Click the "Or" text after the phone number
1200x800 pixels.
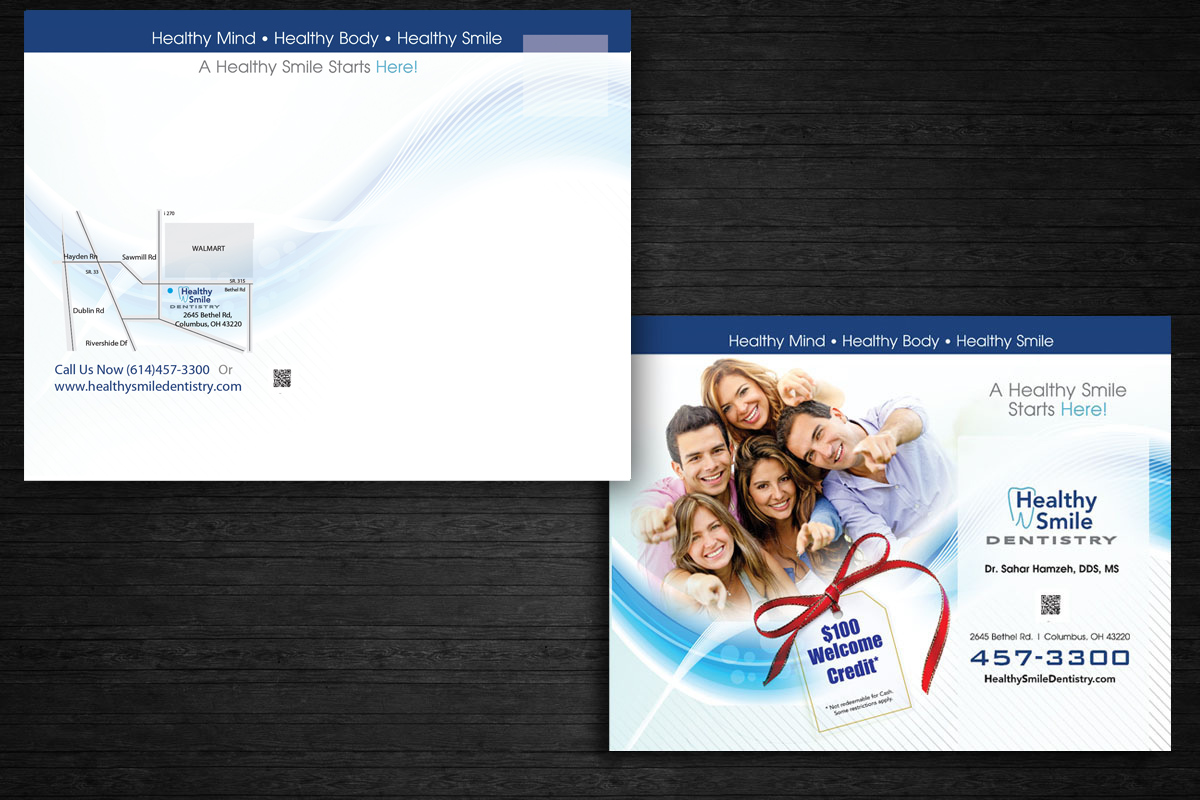(x=225, y=370)
